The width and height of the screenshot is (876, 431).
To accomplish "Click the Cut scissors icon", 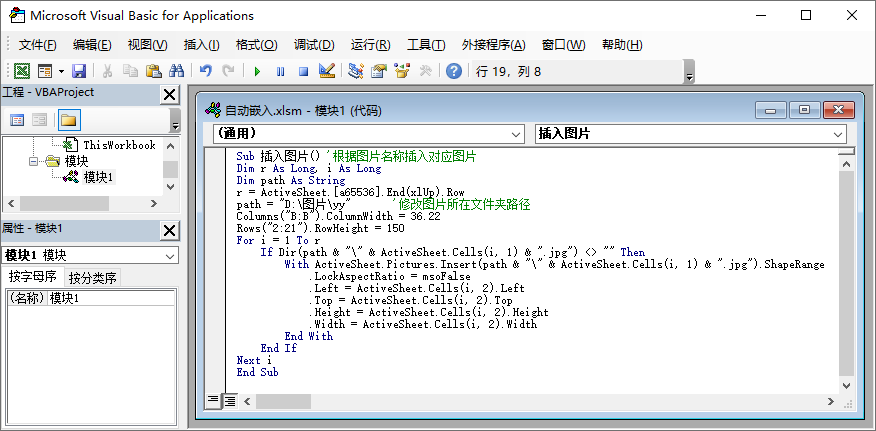I will [107, 71].
